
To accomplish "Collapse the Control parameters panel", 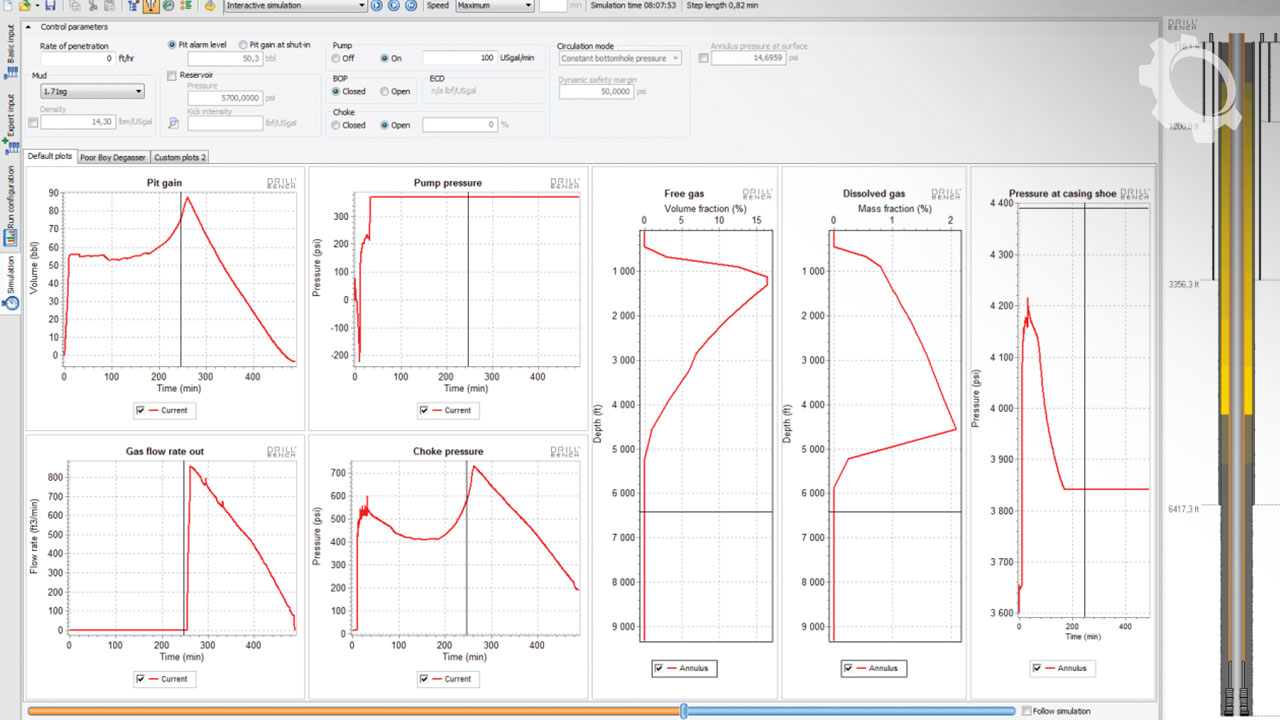I will click(x=28, y=27).
